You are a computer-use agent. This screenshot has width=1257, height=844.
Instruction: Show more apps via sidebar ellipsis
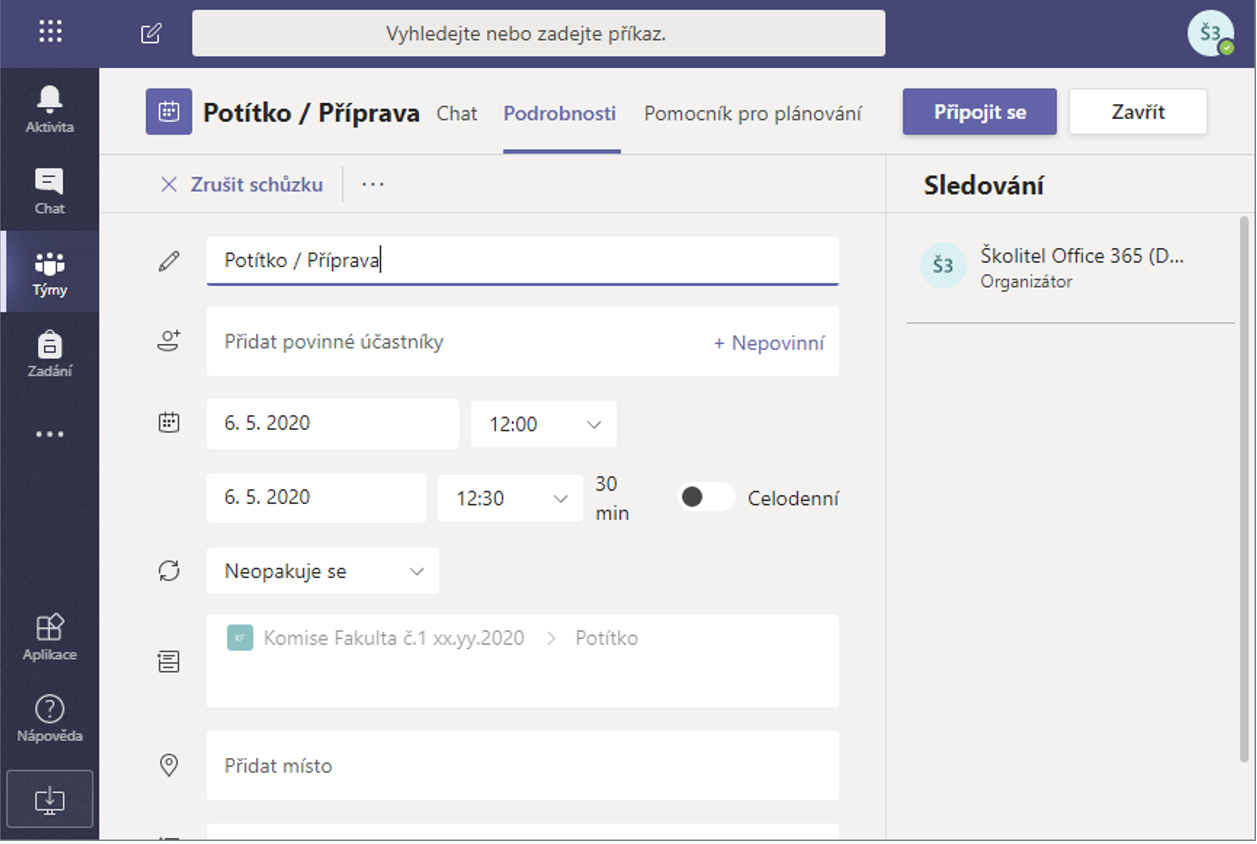[49, 435]
